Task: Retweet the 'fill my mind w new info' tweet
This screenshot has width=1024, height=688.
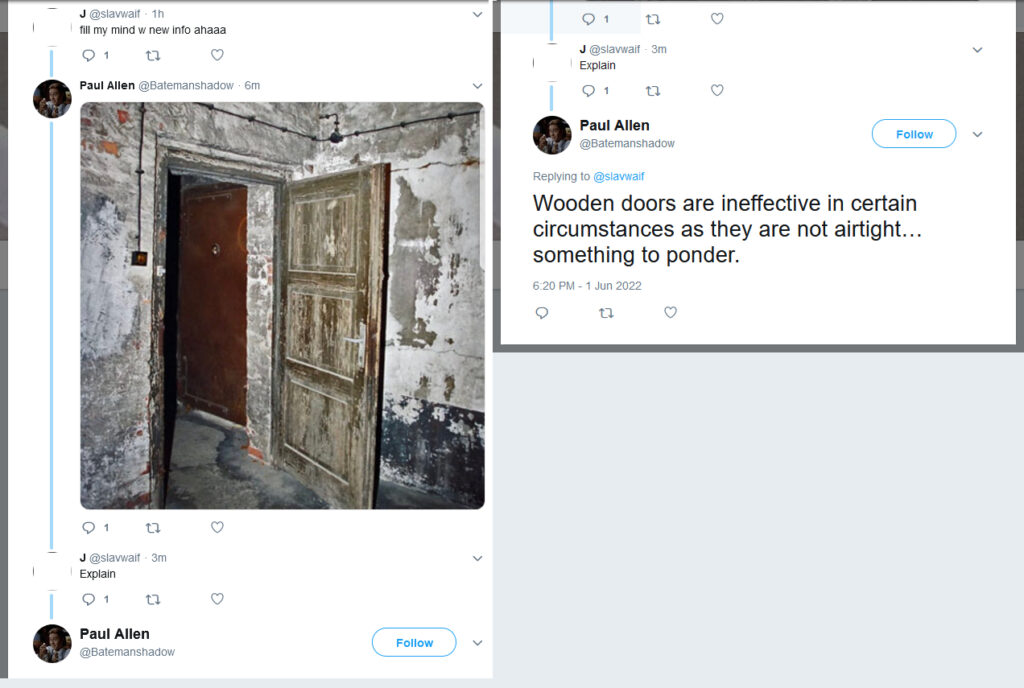Action: [153, 56]
